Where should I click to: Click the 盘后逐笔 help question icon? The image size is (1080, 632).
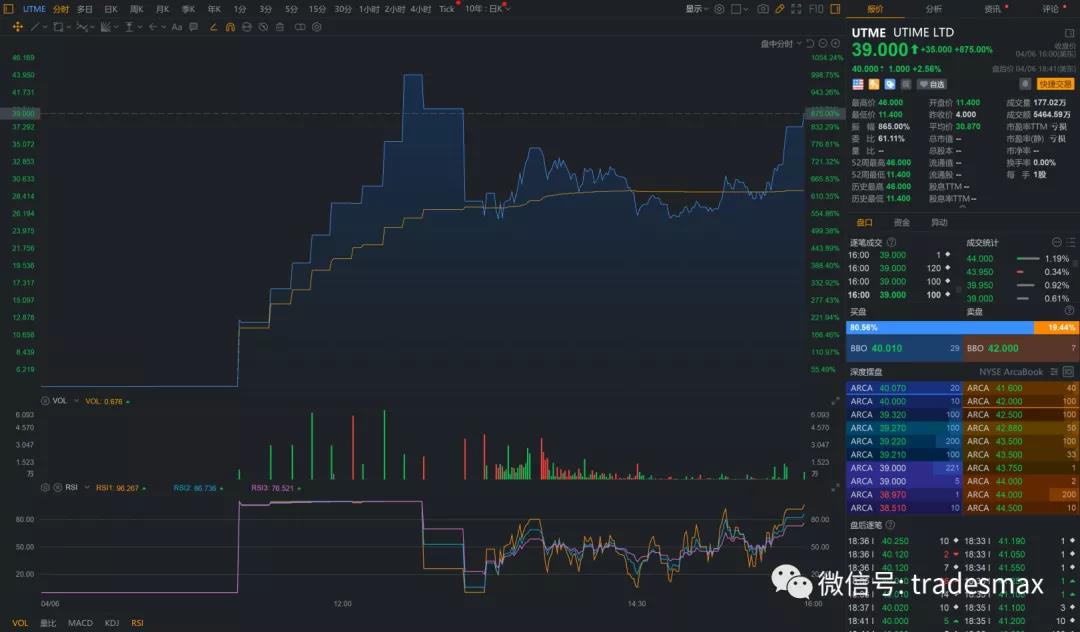tap(890, 525)
